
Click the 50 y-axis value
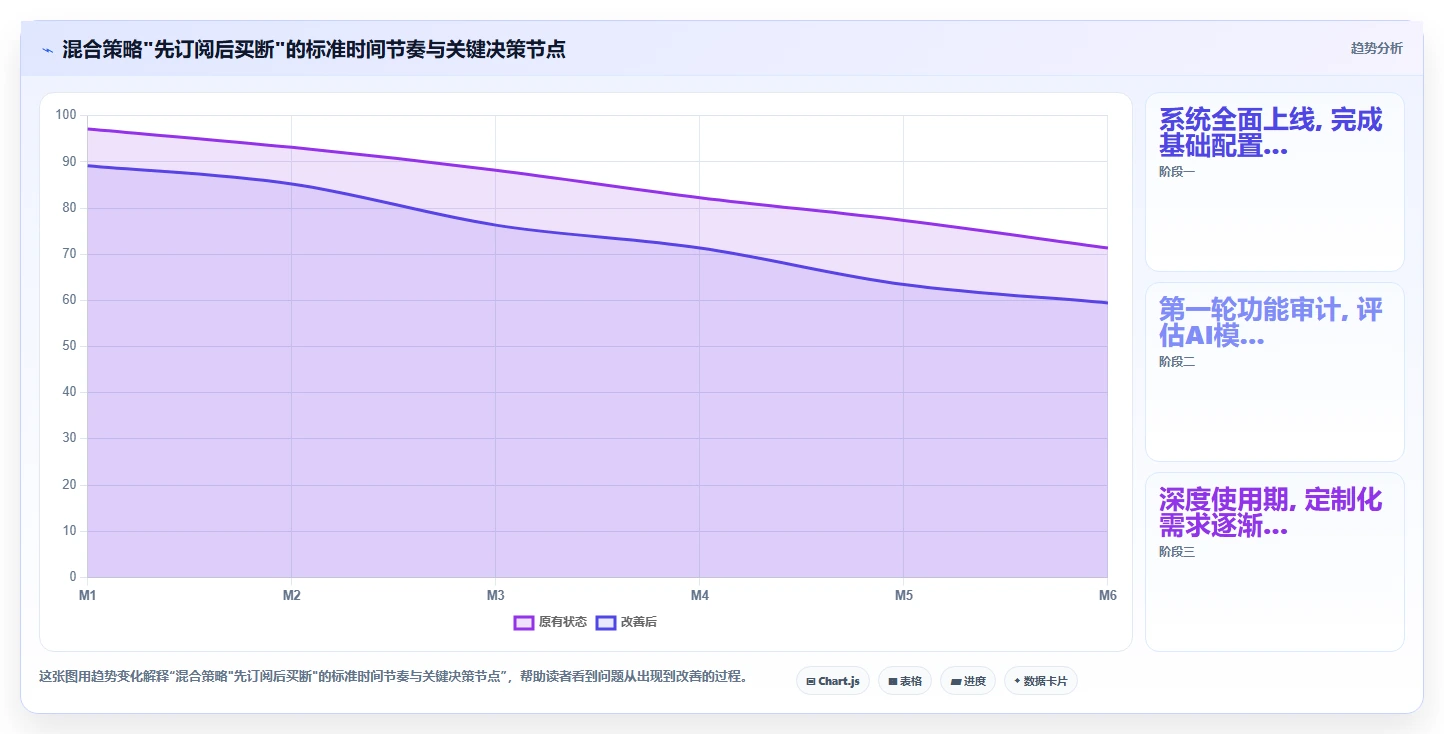(x=69, y=346)
